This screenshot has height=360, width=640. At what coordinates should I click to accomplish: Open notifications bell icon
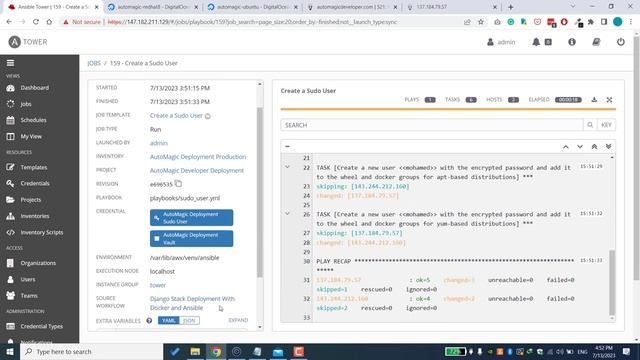click(x=536, y=42)
